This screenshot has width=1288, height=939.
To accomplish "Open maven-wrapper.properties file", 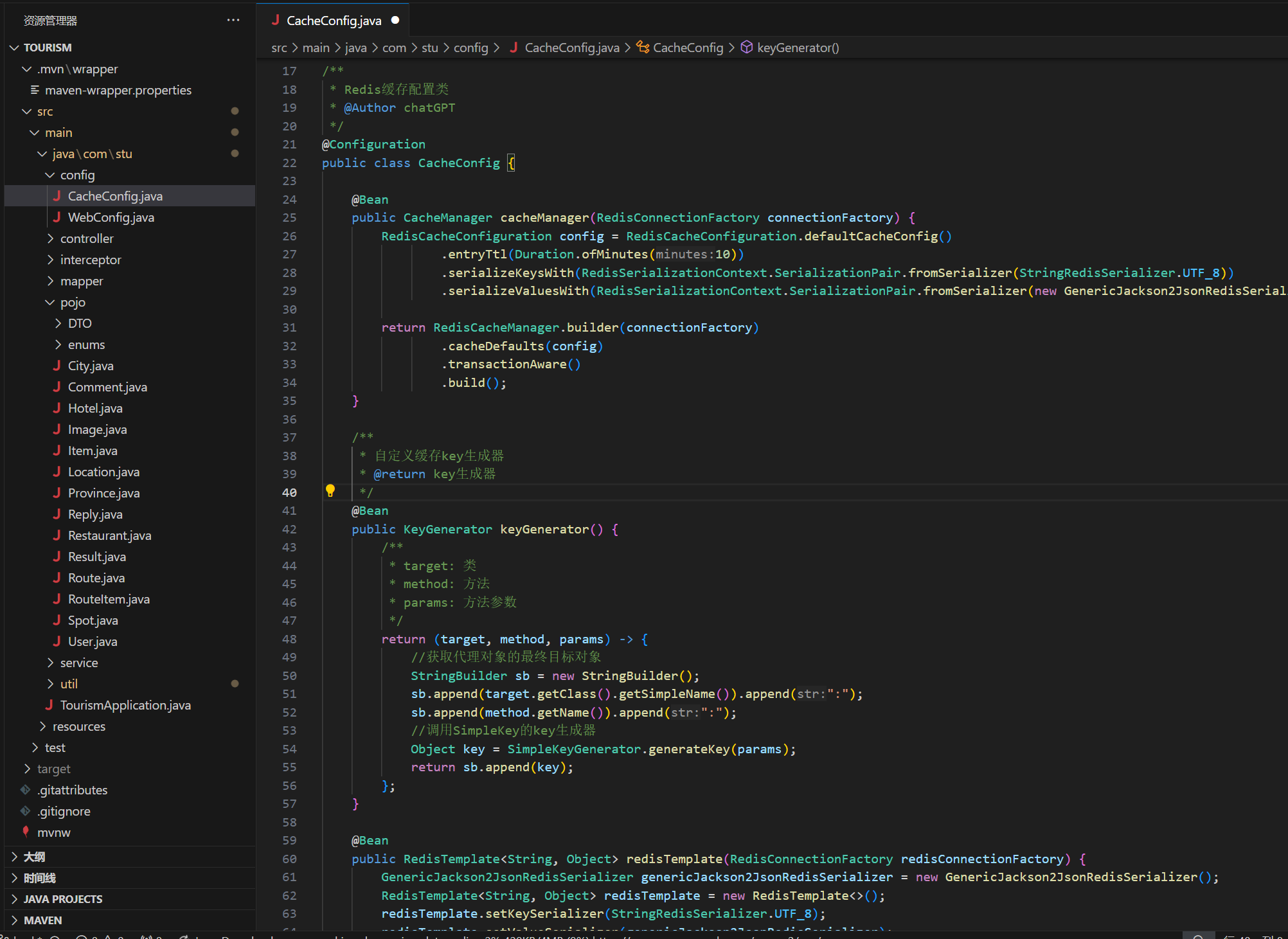I will [x=118, y=90].
